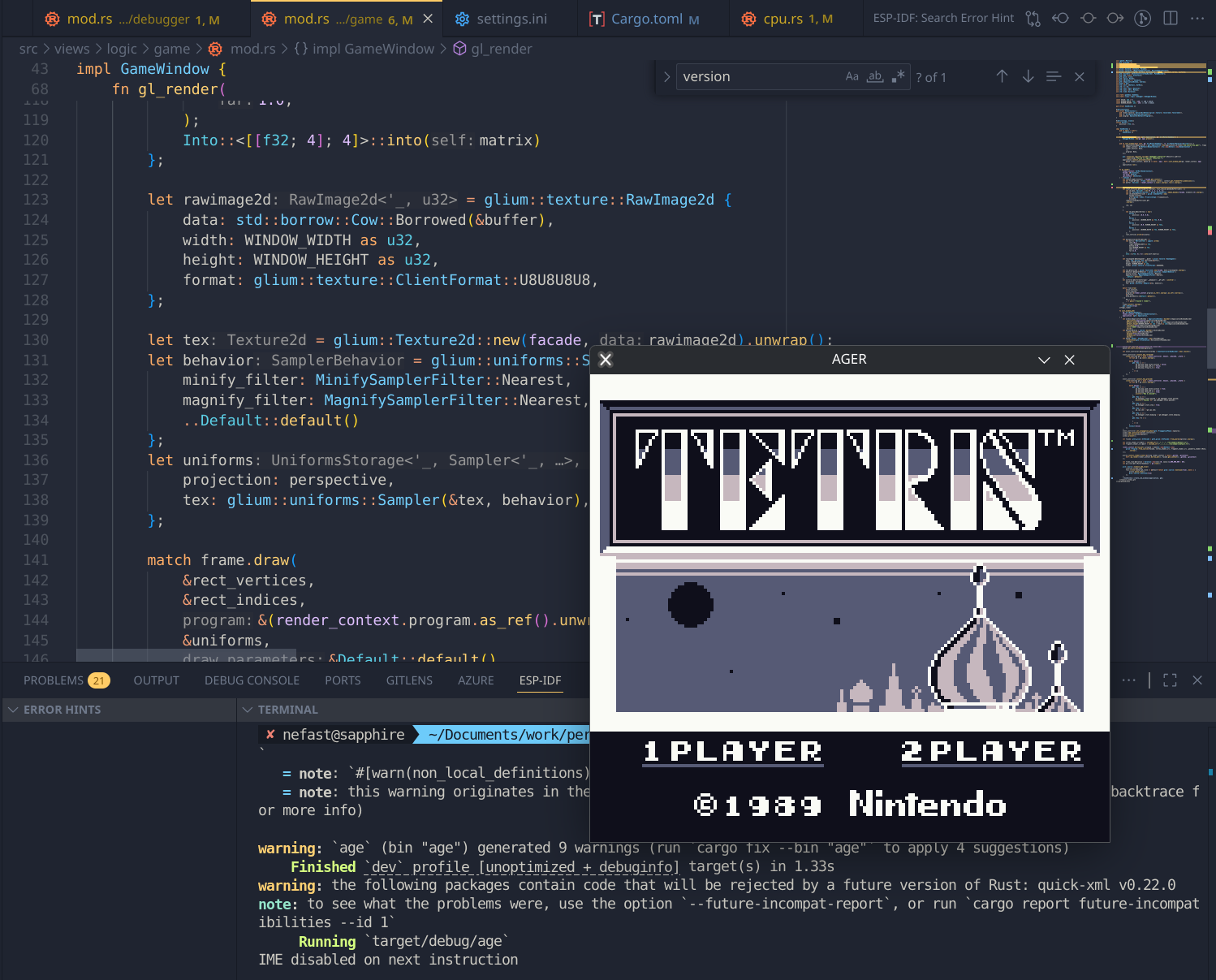1216x980 pixels.
Task: Go to next find match arrow
Action: click(1028, 76)
